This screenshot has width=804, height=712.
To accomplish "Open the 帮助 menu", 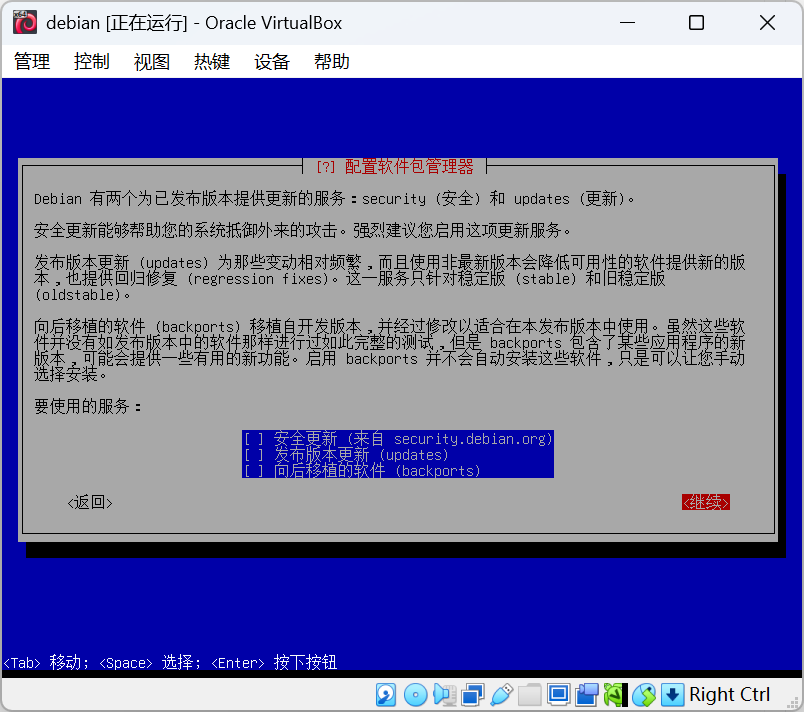I will coord(332,62).
